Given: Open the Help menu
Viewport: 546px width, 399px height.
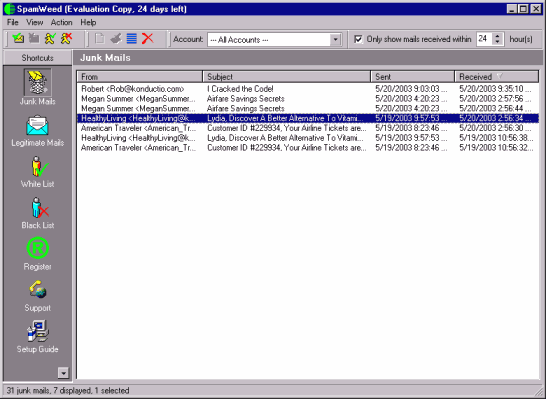Looking at the screenshot, I should [x=88, y=23].
